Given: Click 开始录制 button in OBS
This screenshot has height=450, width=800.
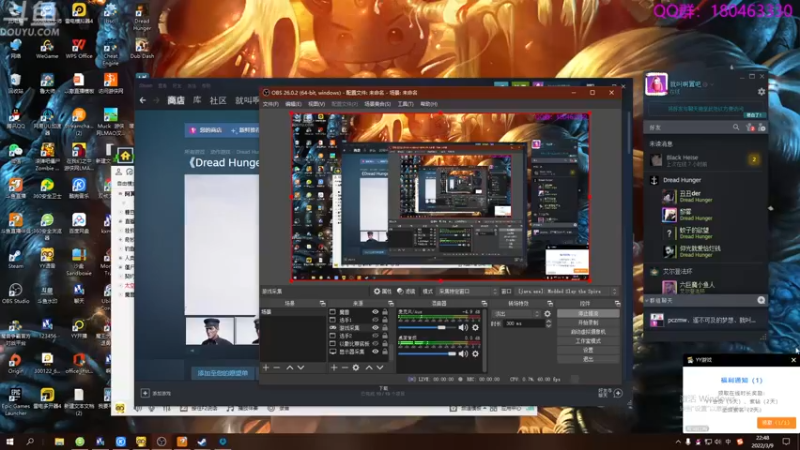Looking at the screenshot, I should click(x=588, y=323).
